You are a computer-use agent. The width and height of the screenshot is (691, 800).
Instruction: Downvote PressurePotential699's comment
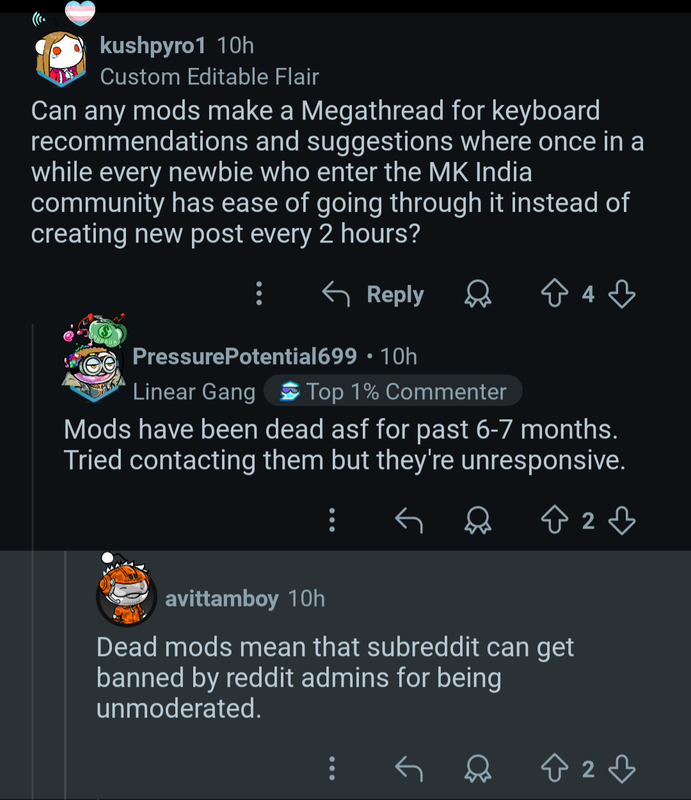pyautogui.click(x=622, y=520)
